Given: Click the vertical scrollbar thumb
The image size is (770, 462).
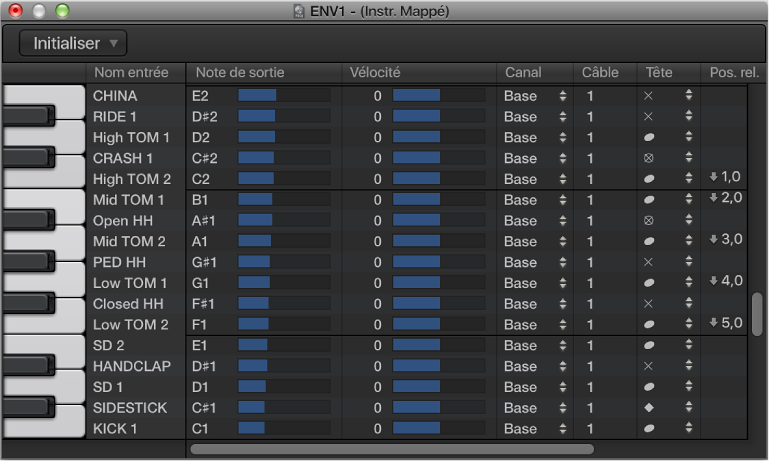Looking at the screenshot, I should (757, 314).
